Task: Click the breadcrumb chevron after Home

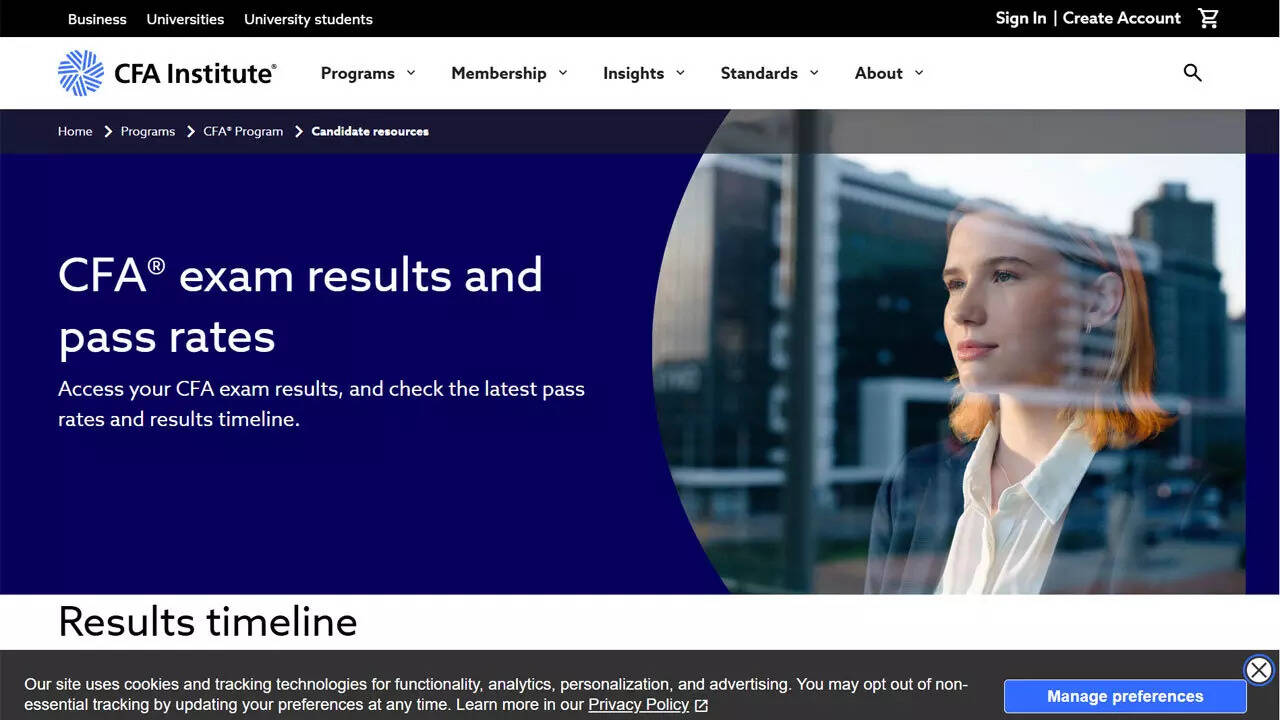Action: (x=106, y=131)
